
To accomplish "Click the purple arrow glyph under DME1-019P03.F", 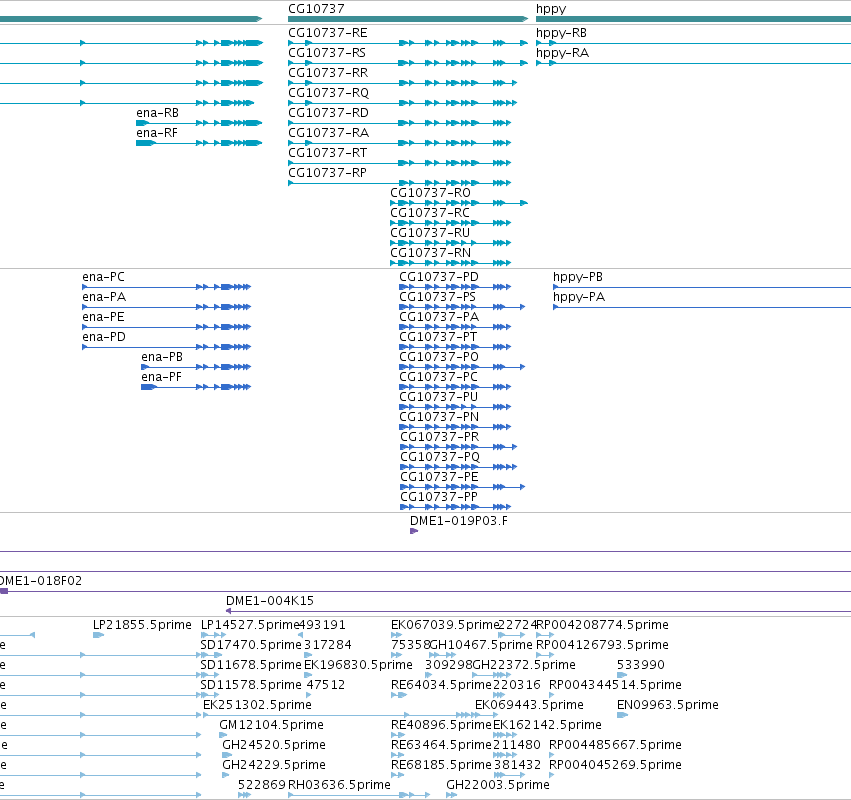I will pyautogui.click(x=414, y=531).
